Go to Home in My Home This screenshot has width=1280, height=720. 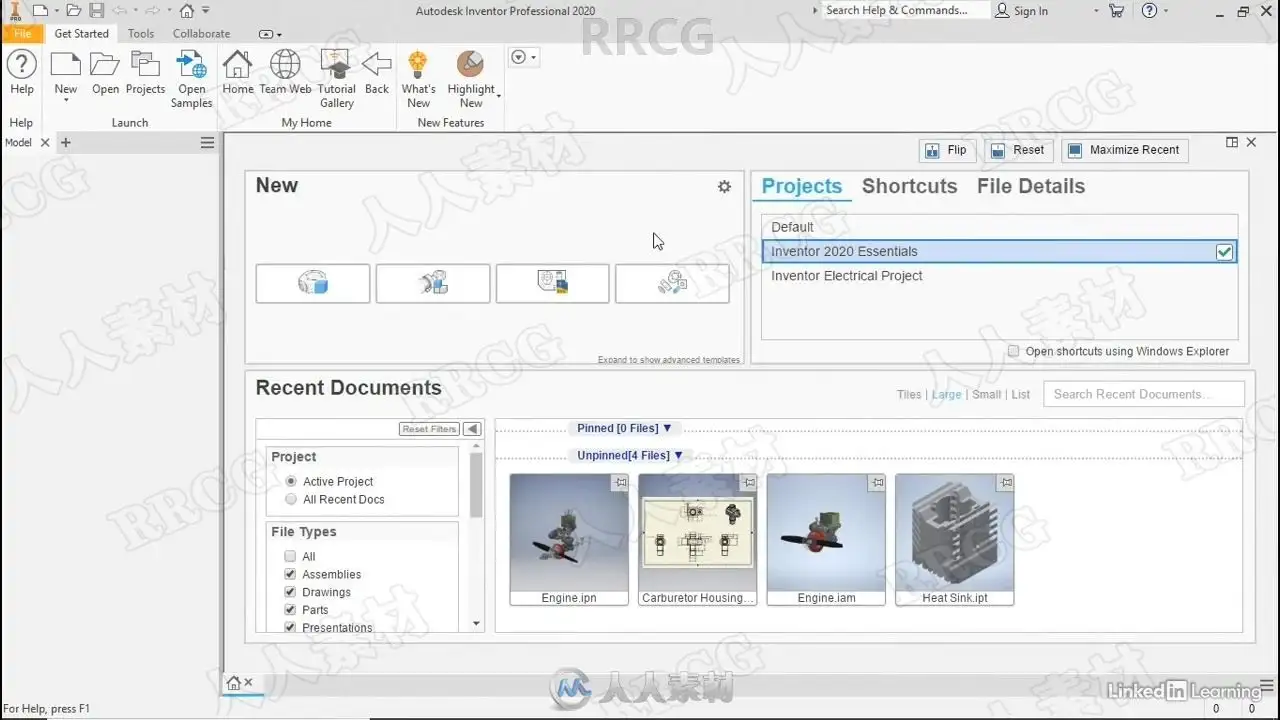tap(237, 65)
